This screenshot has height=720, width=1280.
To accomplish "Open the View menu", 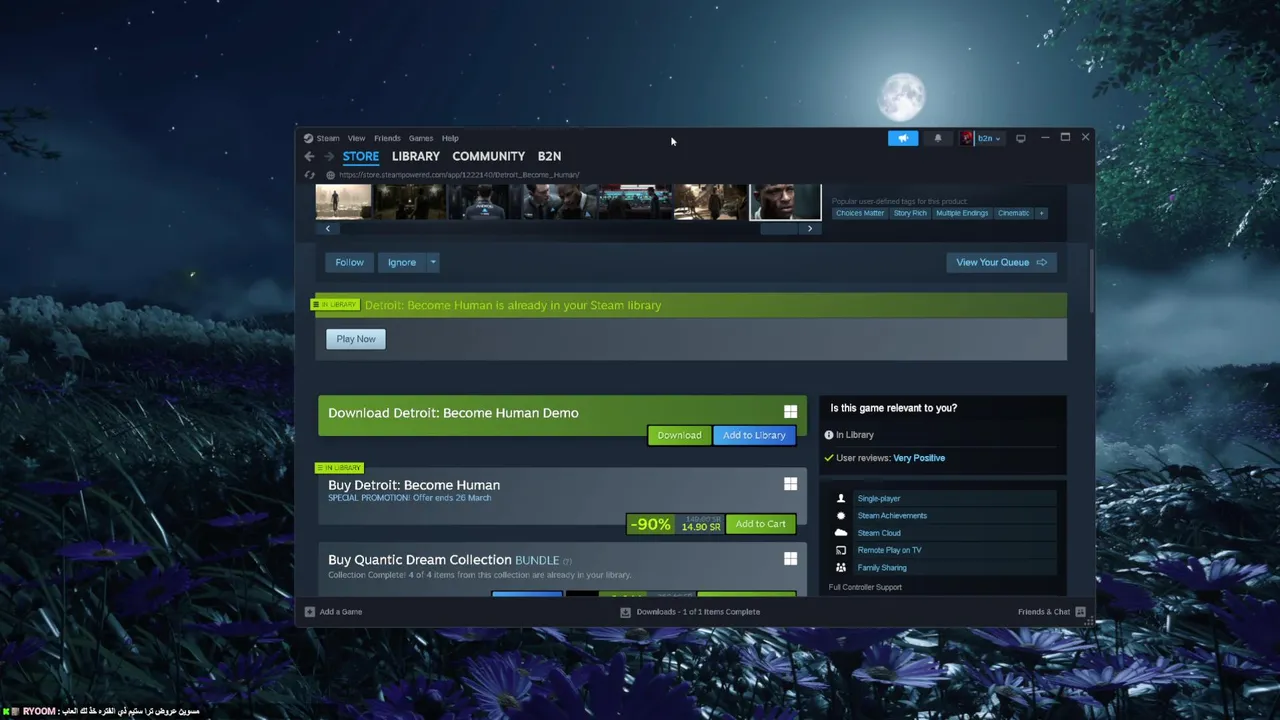I will pos(356,138).
